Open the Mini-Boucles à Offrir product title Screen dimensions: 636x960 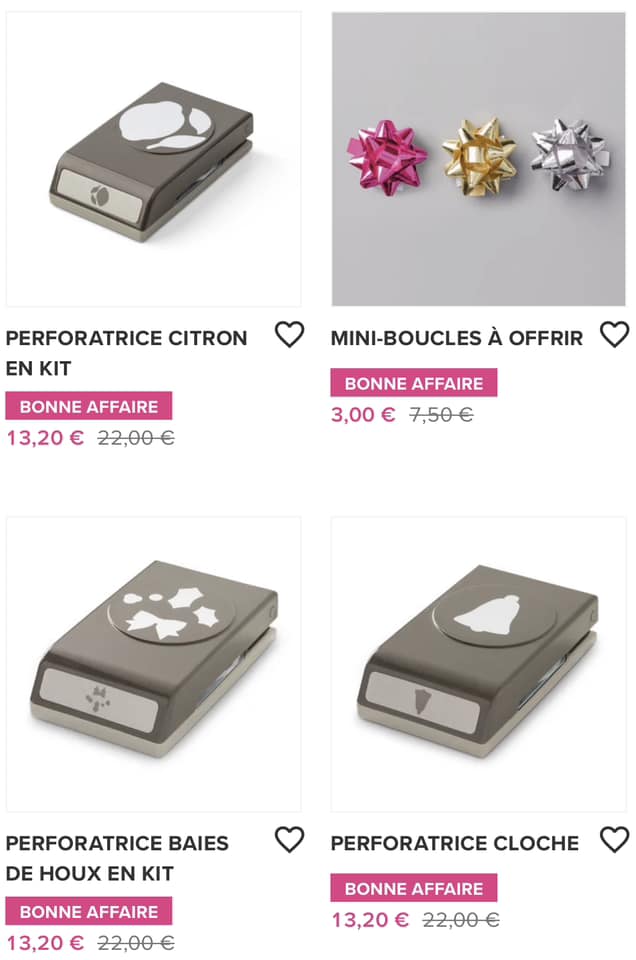click(457, 338)
